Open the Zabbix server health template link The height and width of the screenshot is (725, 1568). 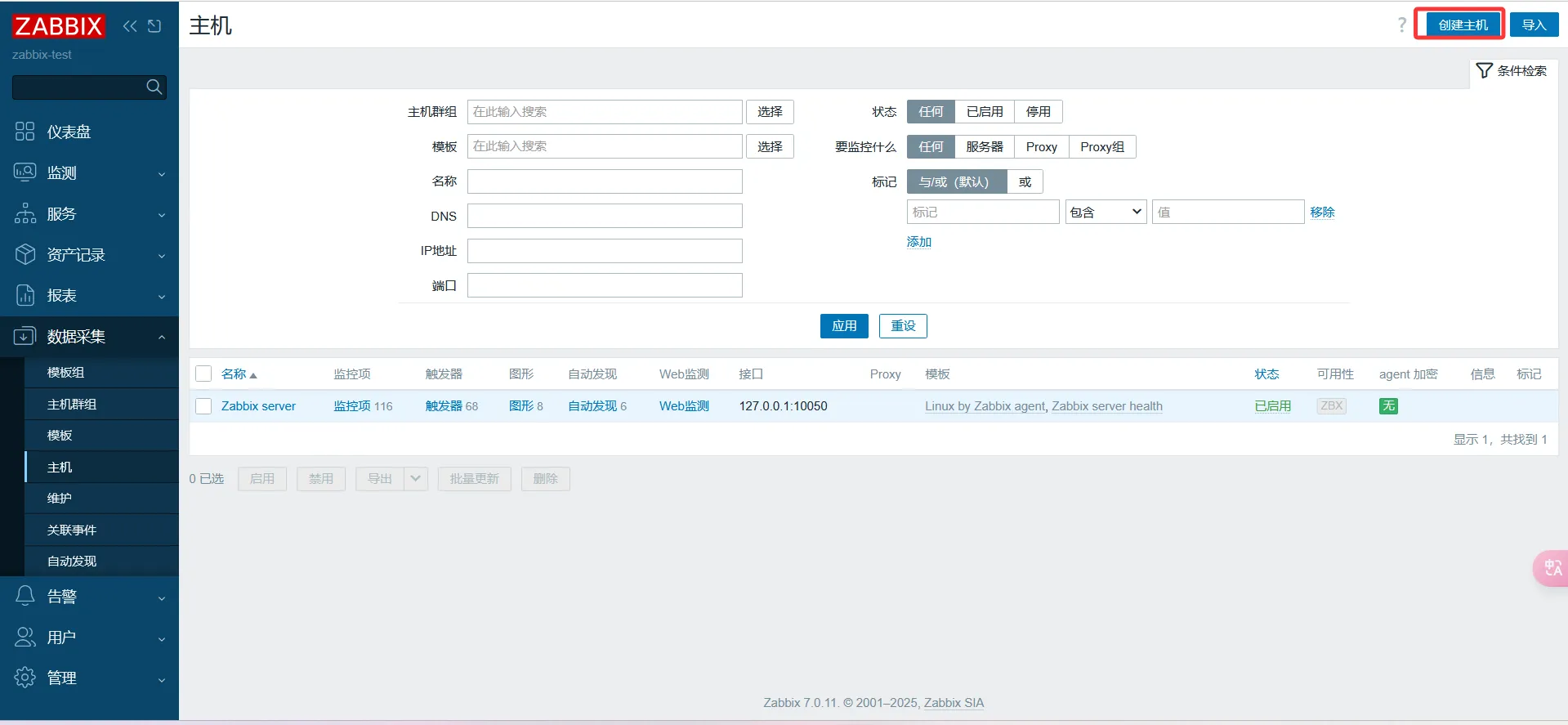tap(1107, 405)
